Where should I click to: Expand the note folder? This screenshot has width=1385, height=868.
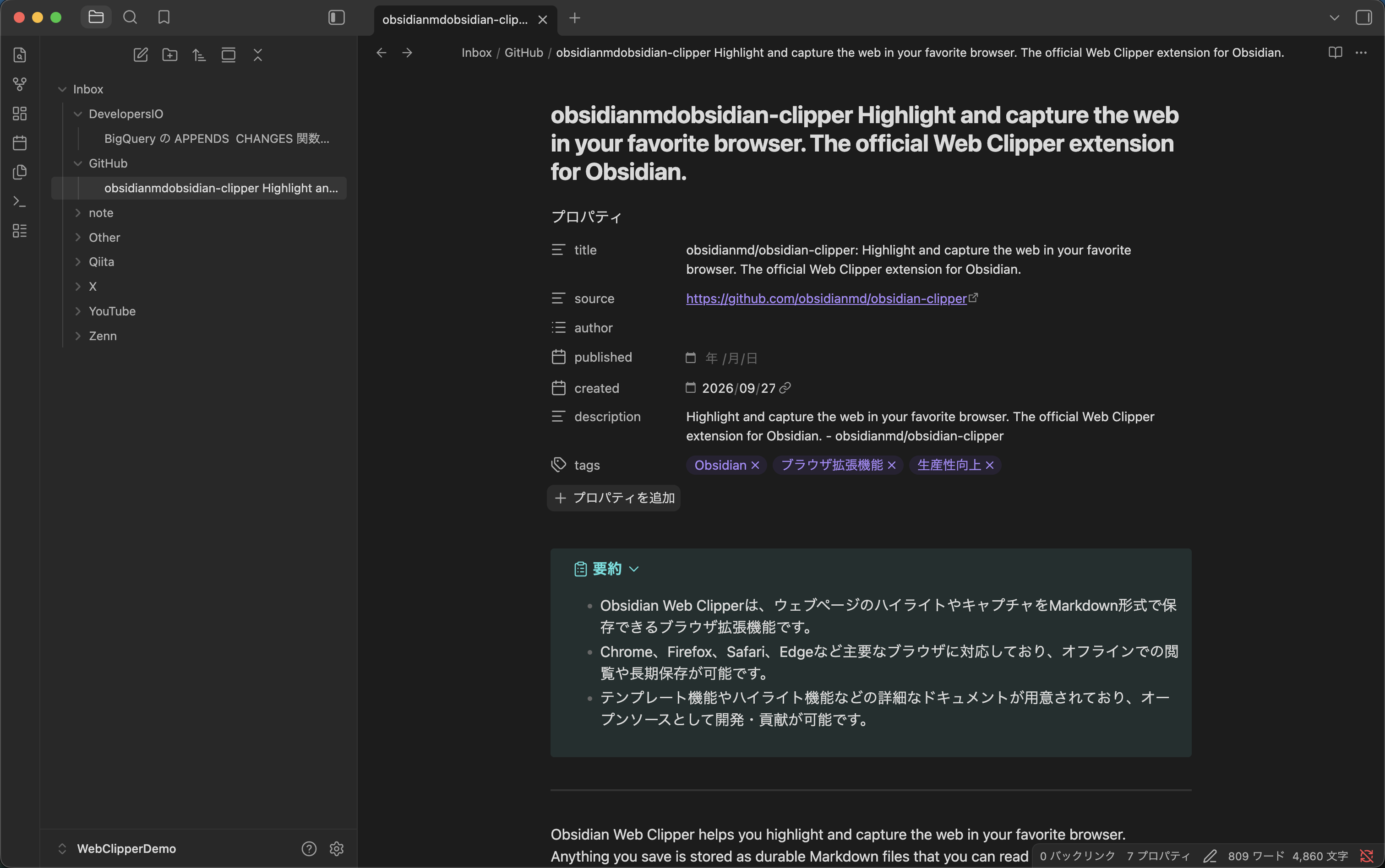78,213
